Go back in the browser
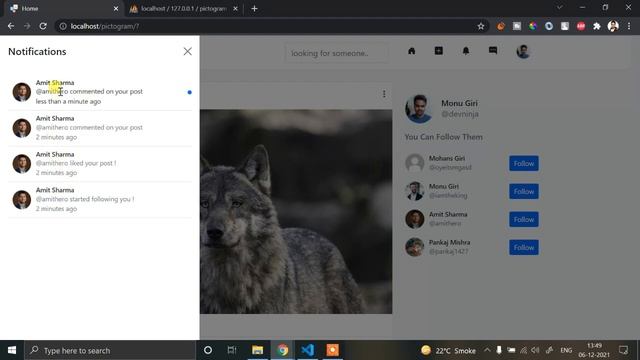Image resolution: width=640 pixels, height=360 pixels. [11, 26]
